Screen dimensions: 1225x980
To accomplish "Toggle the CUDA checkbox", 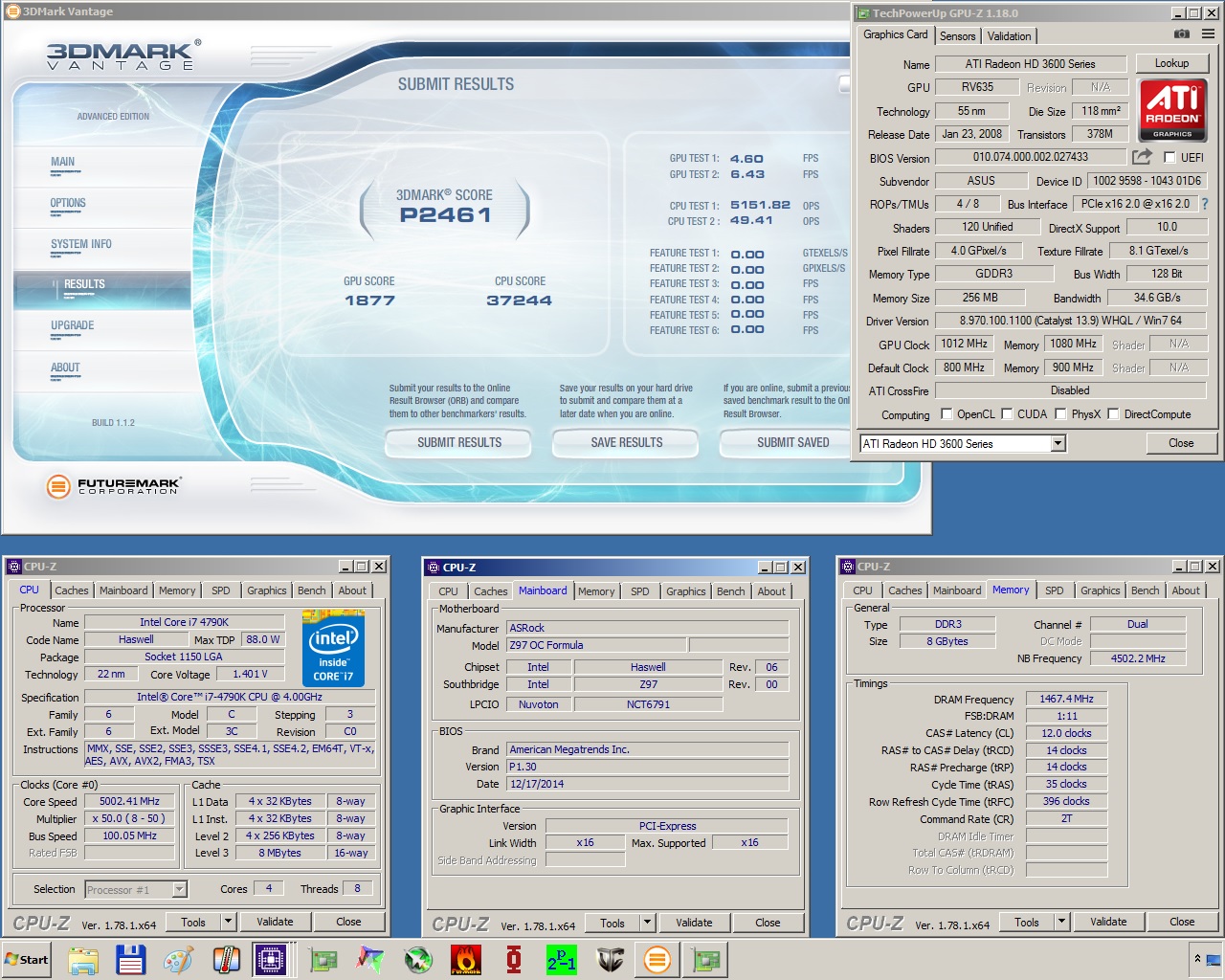I will click(1007, 414).
